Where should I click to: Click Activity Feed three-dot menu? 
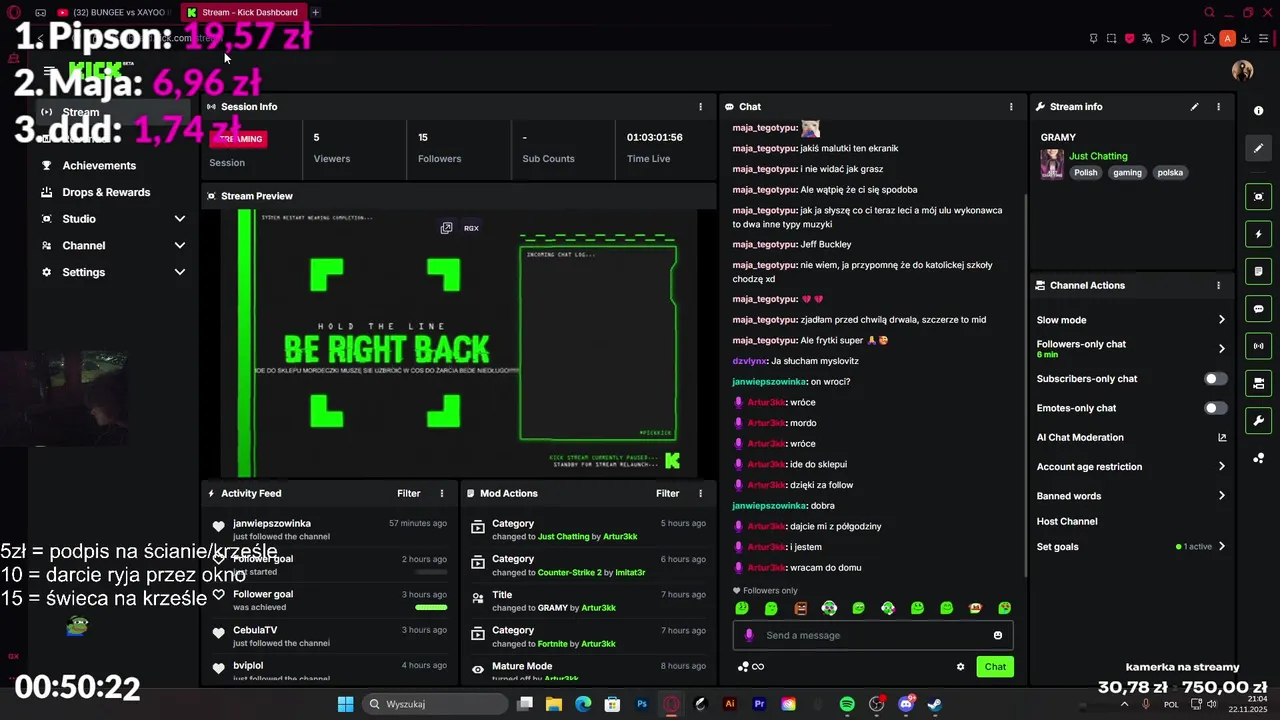click(x=442, y=493)
